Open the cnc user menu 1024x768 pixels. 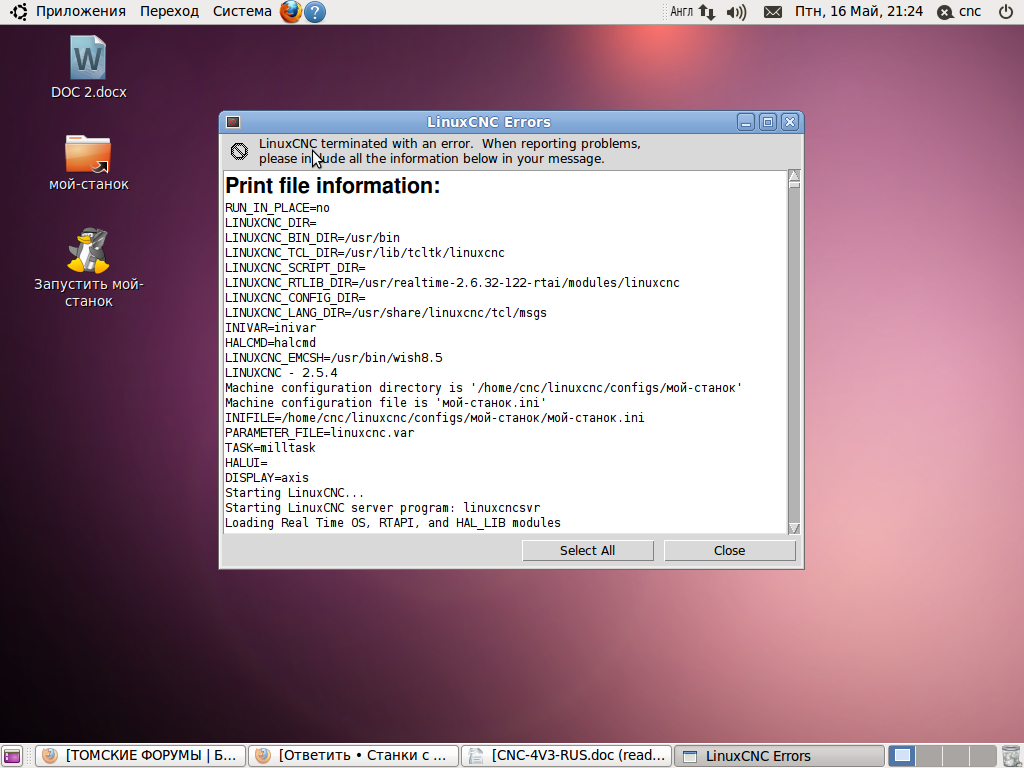pos(959,12)
